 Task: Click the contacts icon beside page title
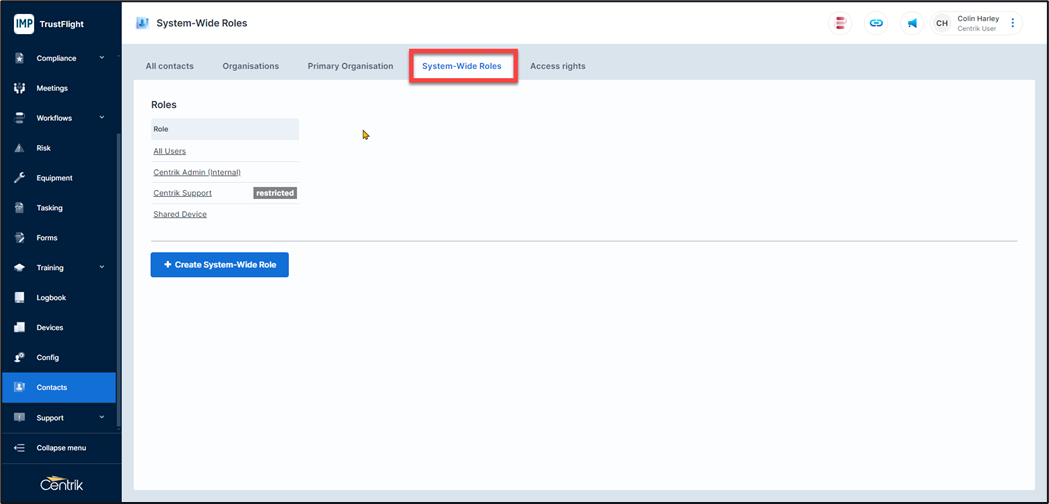coord(142,23)
